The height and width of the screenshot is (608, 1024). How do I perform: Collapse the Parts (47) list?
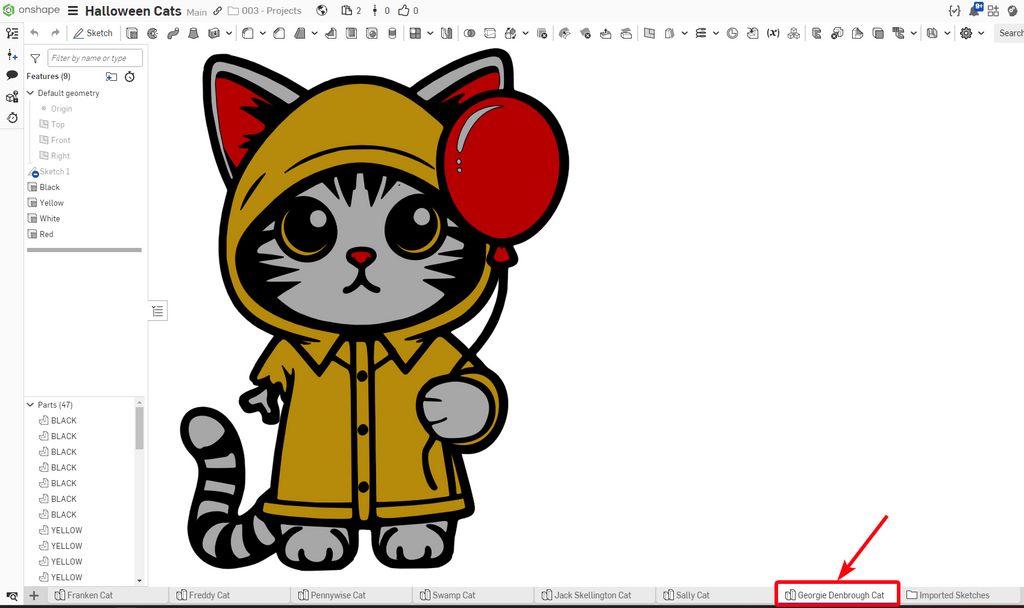point(30,405)
